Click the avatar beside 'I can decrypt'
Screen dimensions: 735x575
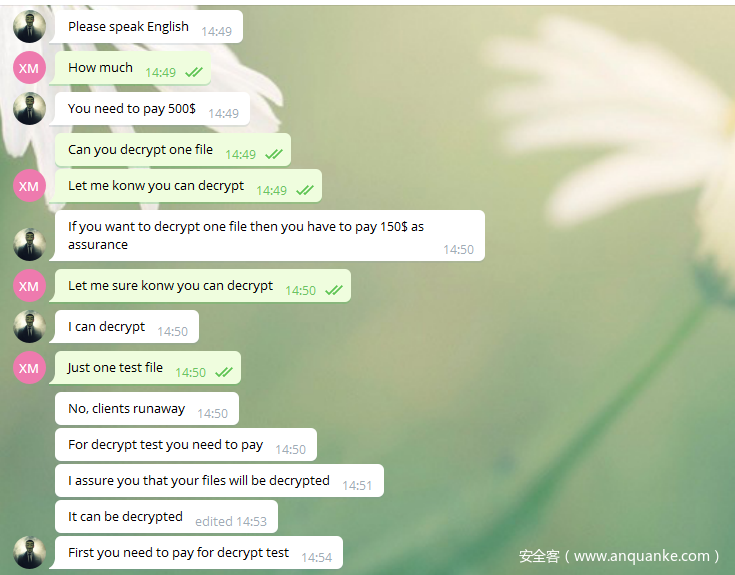coord(30,327)
